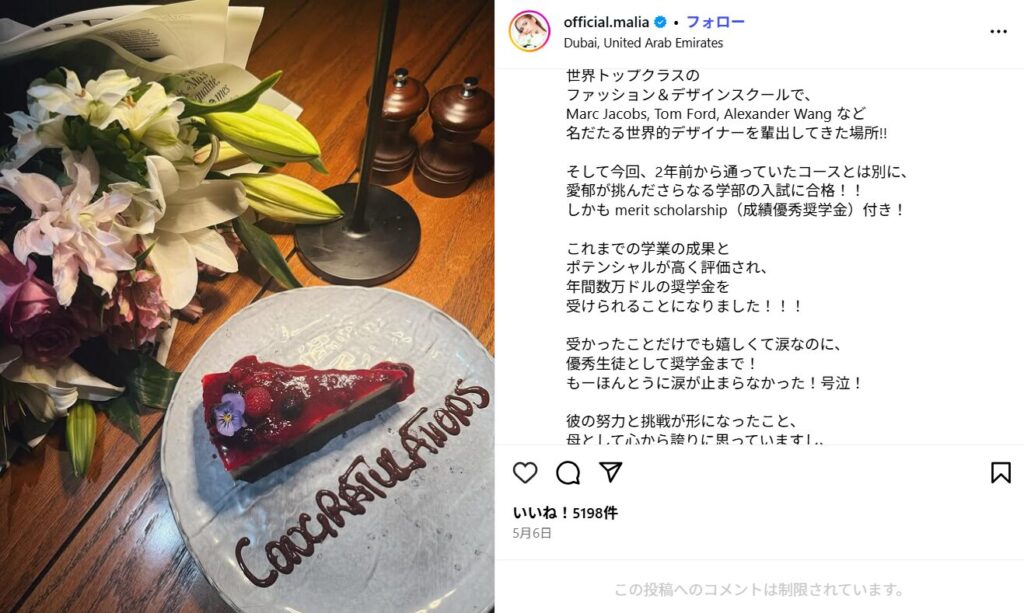
Task: Click the merit scholarship caption line
Action: click(x=735, y=210)
